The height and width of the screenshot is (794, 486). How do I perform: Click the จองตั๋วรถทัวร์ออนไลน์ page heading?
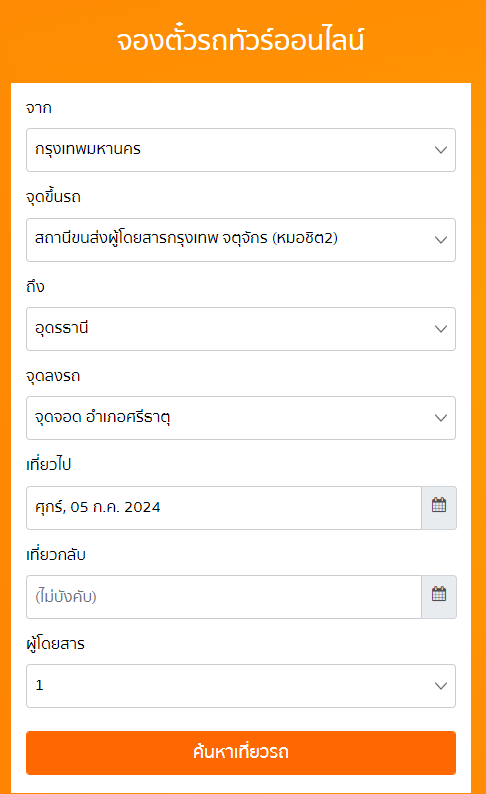click(x=240, y=39)
